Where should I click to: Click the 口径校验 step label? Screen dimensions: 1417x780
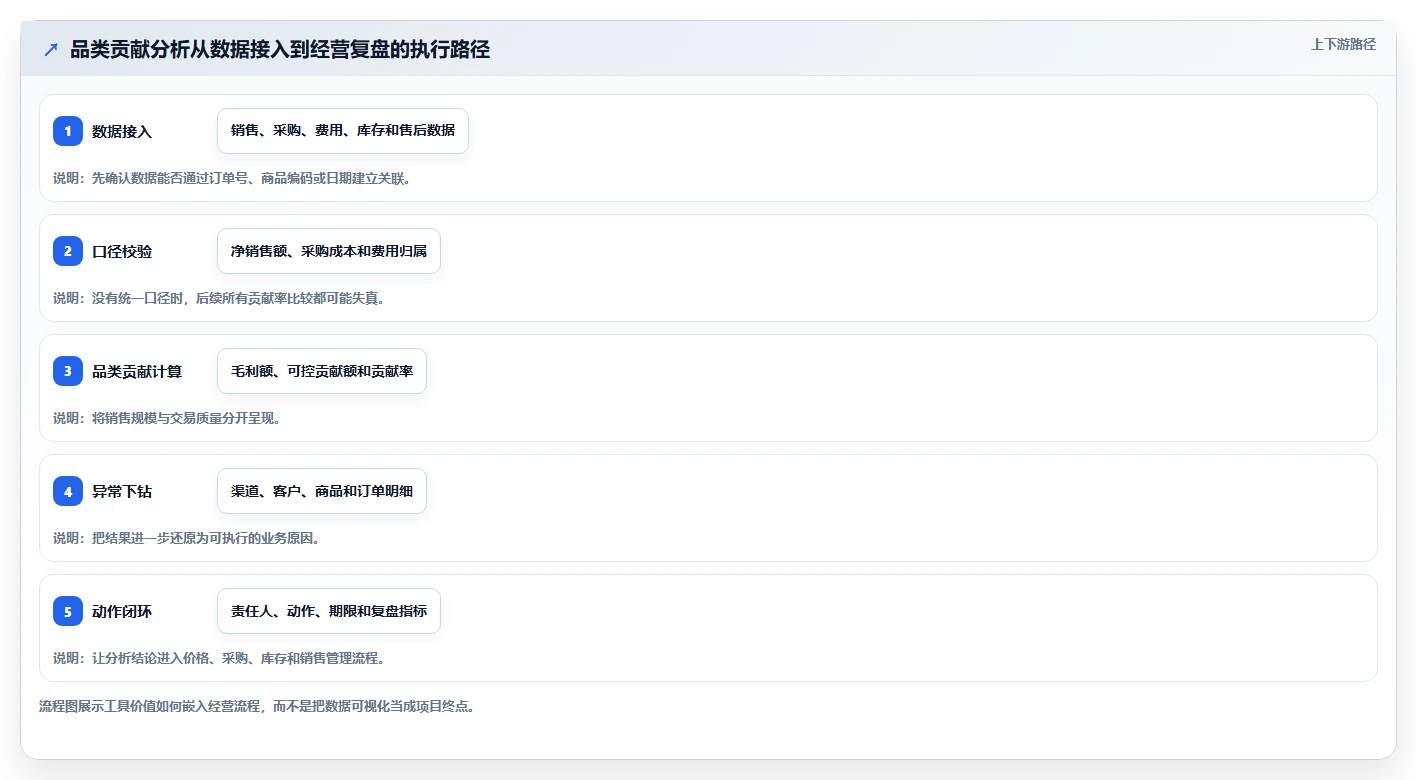(122, 251)
